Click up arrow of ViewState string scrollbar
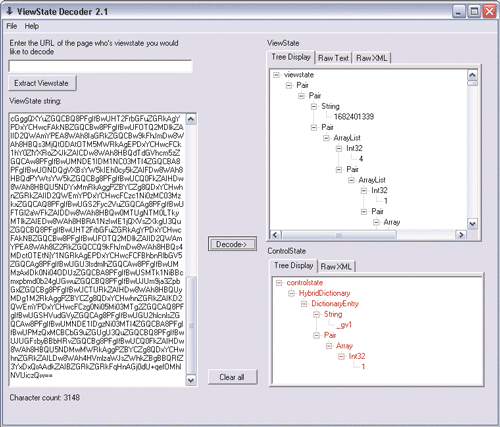This screenshot has height=427, width=500. click(x=191, y=119)
